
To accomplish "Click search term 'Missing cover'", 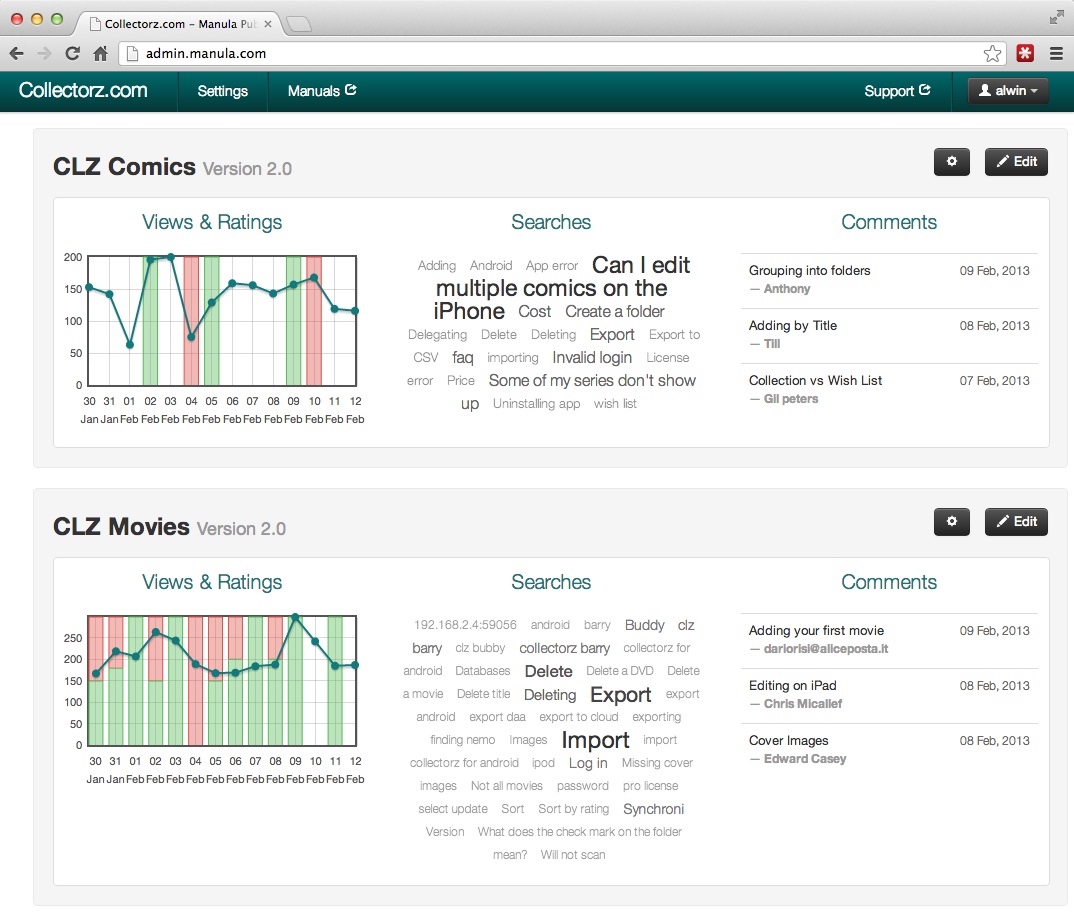I will pyautogui.click(x=657, y=763).
